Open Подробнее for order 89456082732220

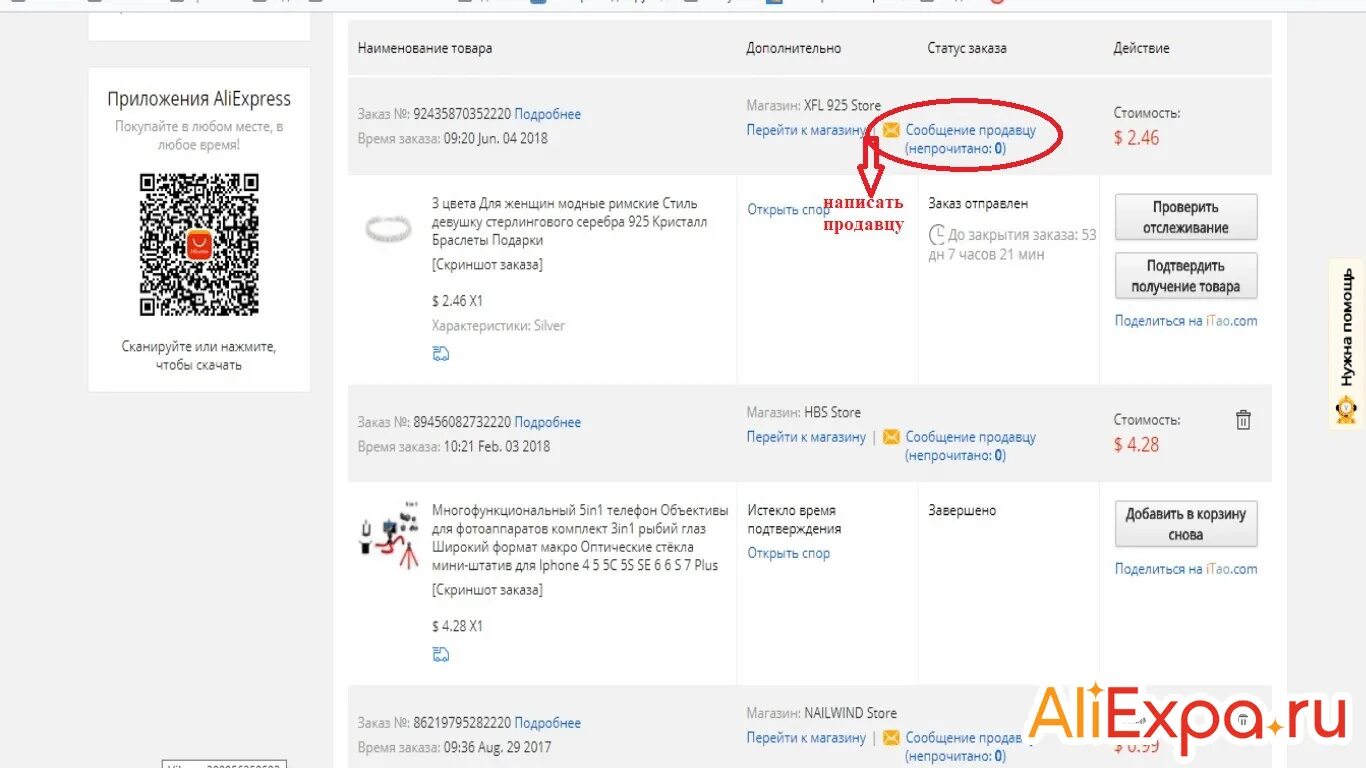548,422
